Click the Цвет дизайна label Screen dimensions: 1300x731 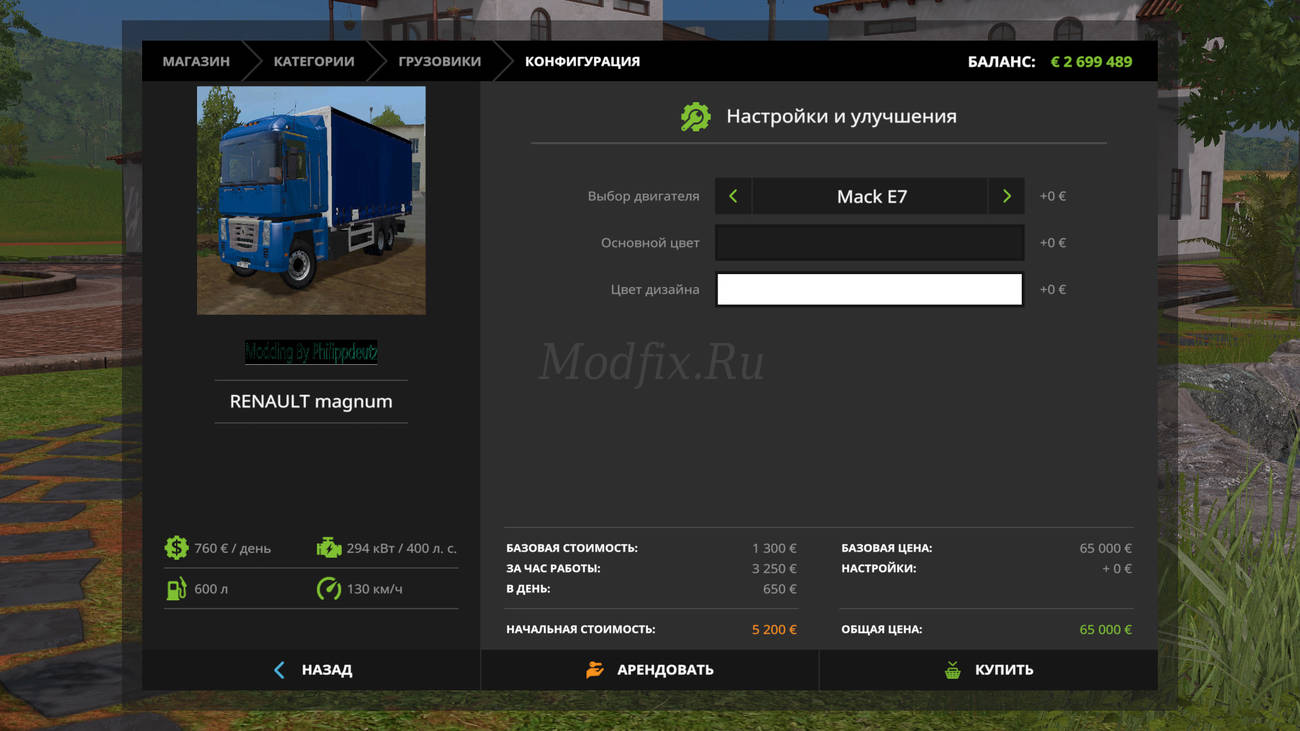tap(655, 289)
